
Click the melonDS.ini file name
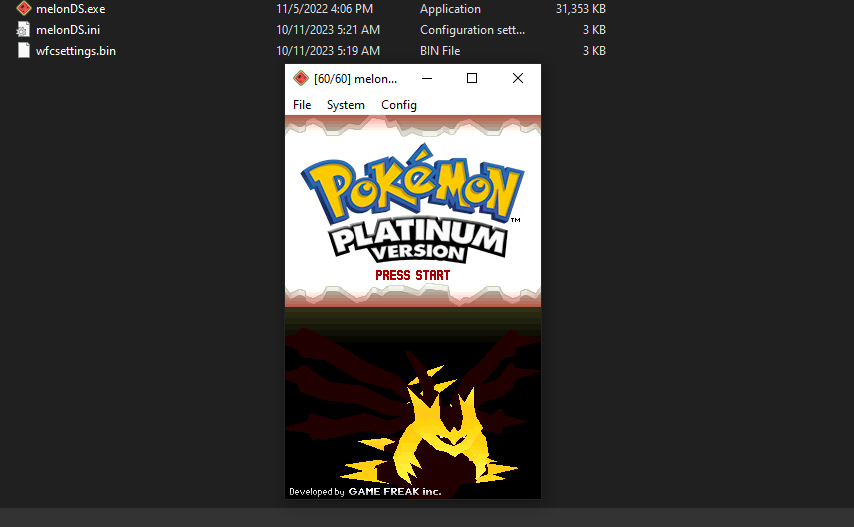(68, 29)
